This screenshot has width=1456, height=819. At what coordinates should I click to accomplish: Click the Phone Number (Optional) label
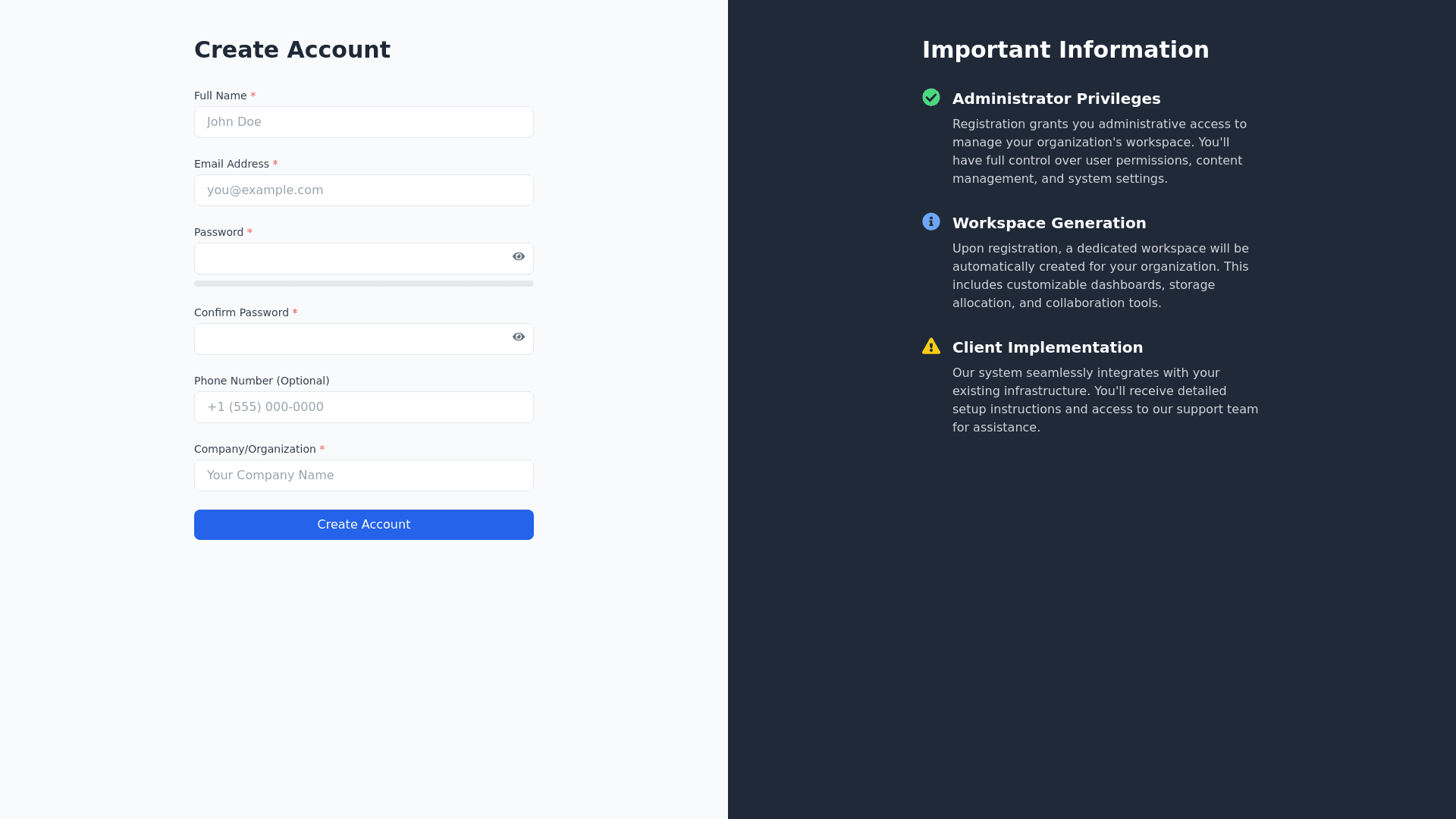tap(262, 381)
